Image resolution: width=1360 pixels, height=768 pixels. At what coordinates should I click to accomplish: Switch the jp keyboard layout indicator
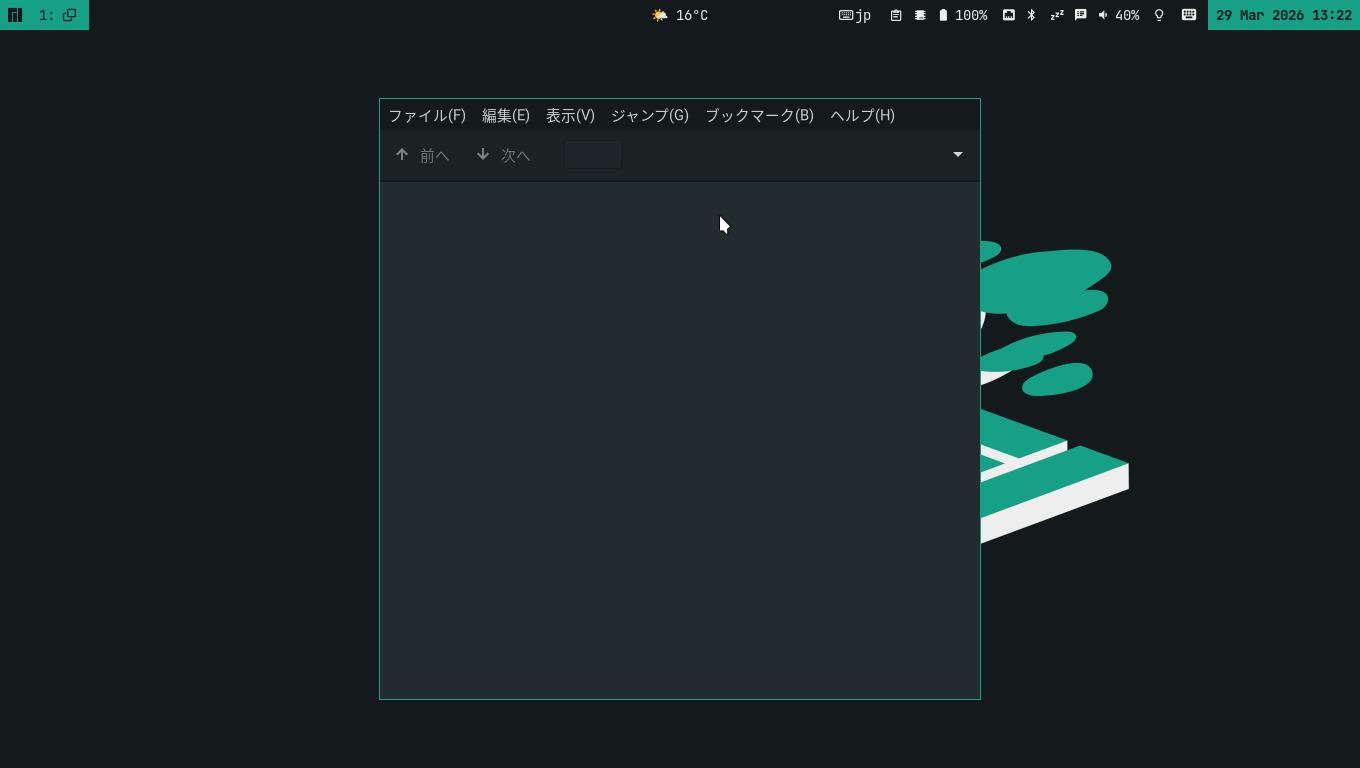tap(855, 15)
